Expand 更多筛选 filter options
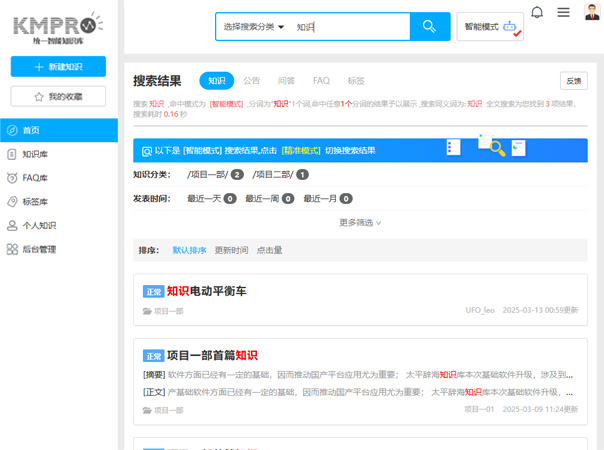This screenshot has height=450, width=604. tap(360, 222)
